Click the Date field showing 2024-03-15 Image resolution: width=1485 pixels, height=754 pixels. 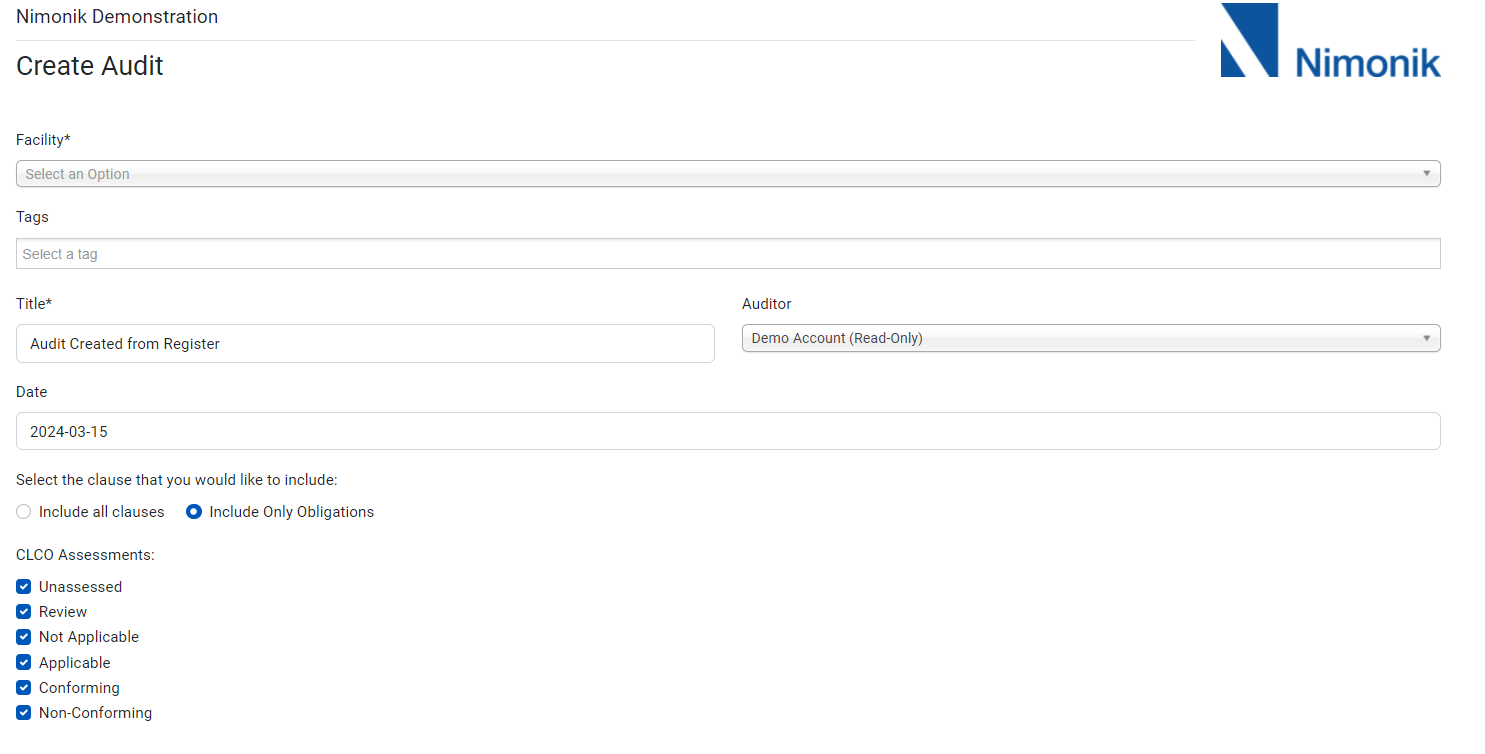tap(728, 431)
